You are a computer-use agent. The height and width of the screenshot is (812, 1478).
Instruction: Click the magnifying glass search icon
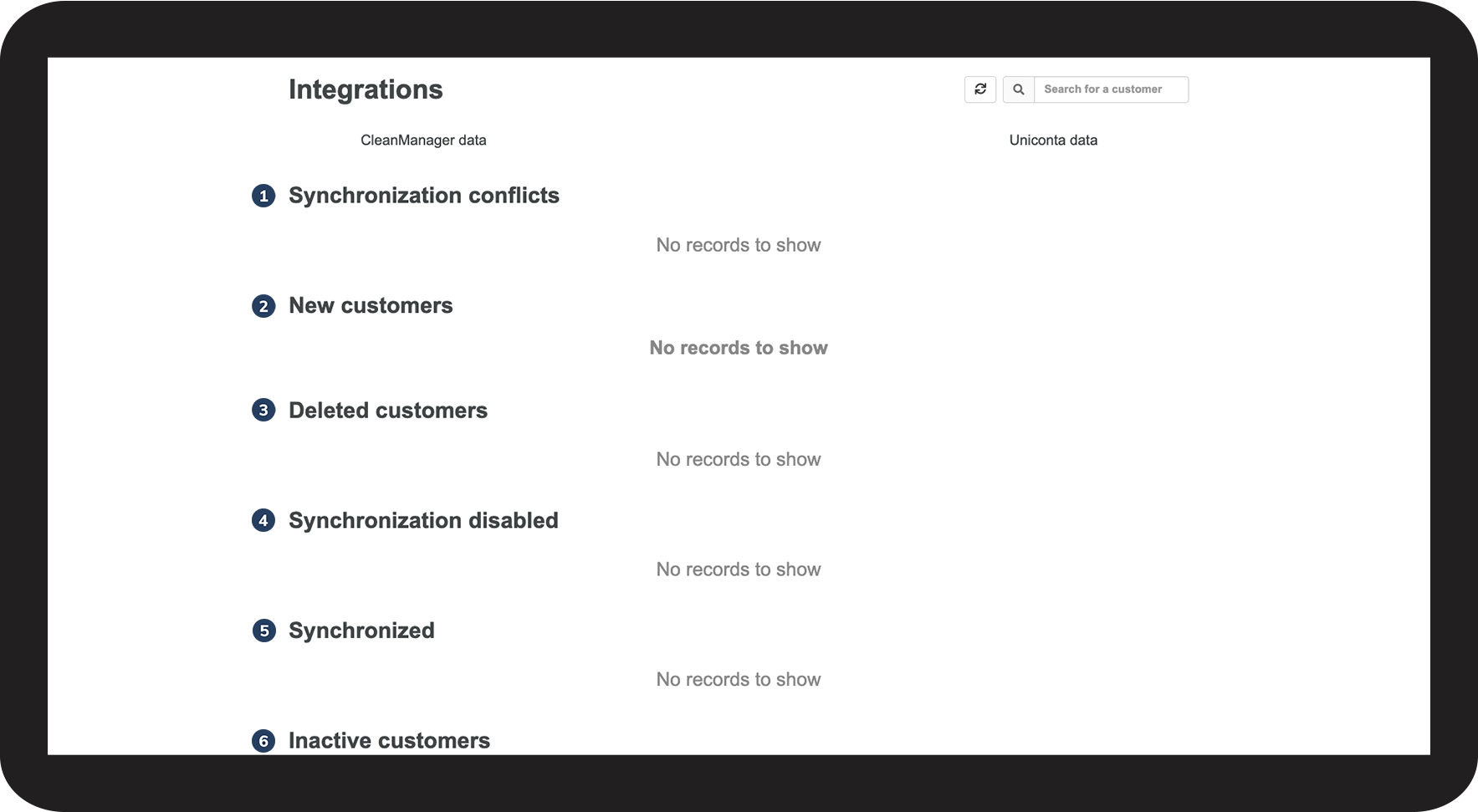(1019, 89)
